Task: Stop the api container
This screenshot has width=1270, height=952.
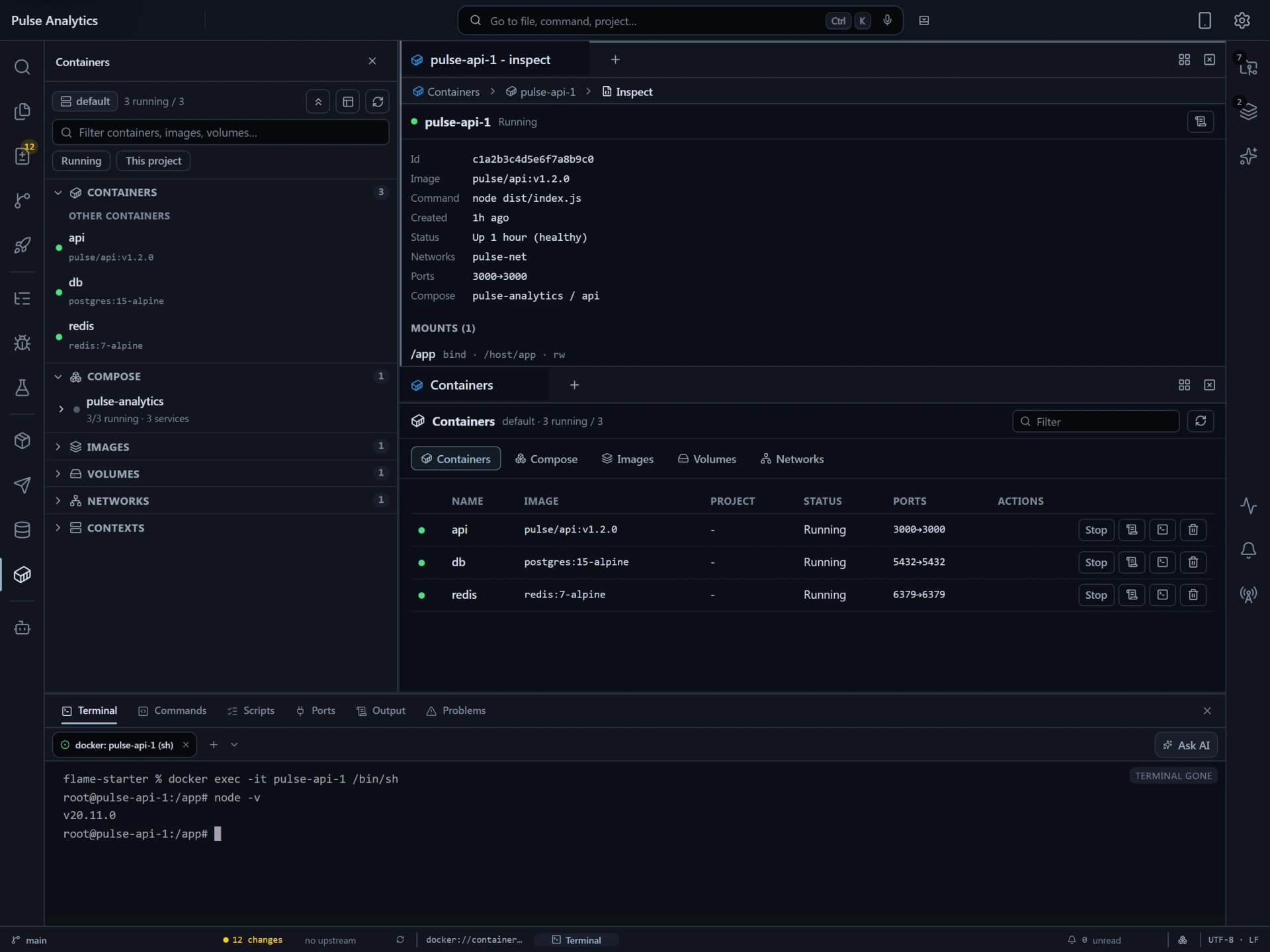Action: point(1095,530)
